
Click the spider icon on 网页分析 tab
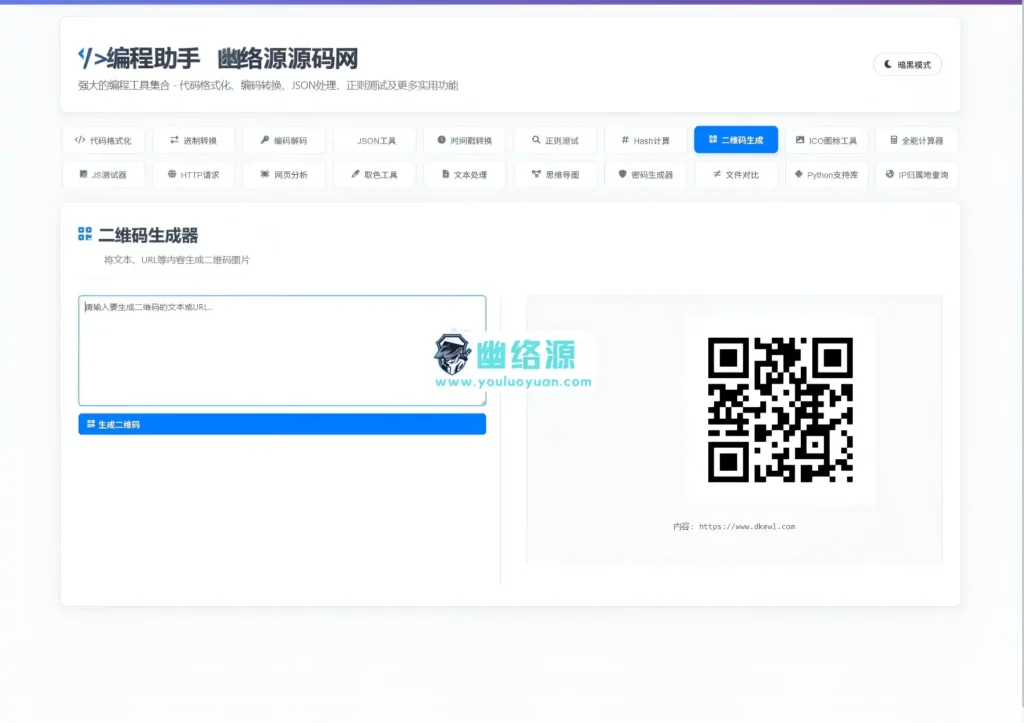click(264, 174)
